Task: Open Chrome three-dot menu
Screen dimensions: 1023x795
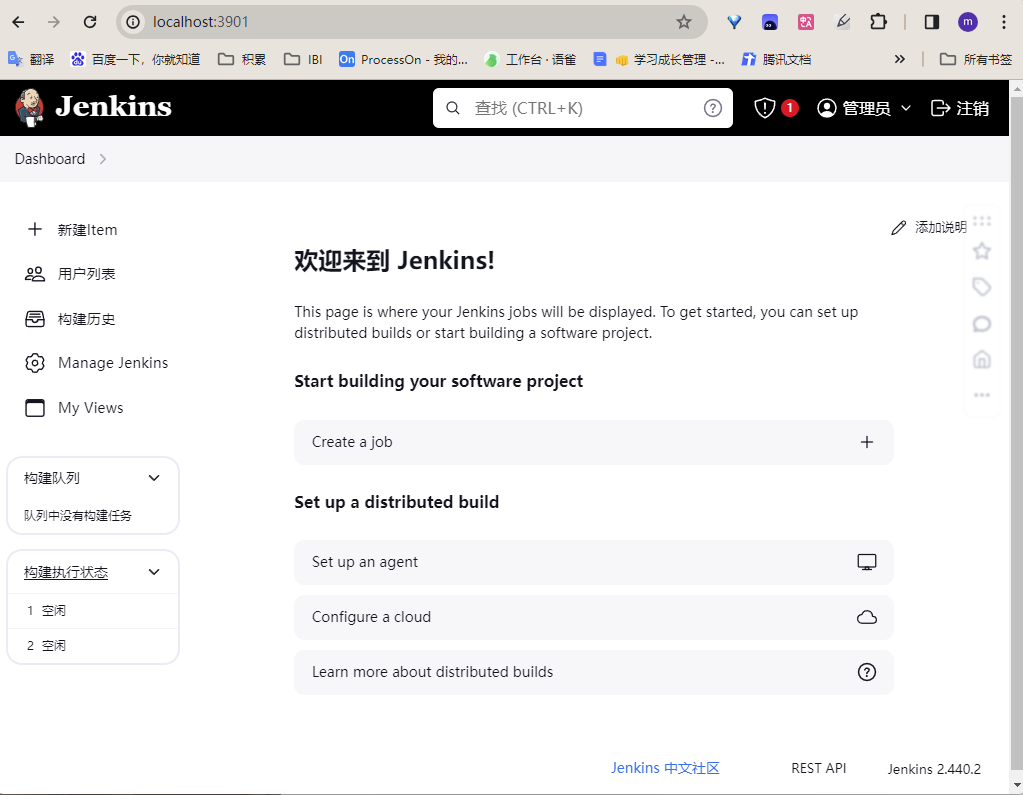Action: (x=1003, y=22)
